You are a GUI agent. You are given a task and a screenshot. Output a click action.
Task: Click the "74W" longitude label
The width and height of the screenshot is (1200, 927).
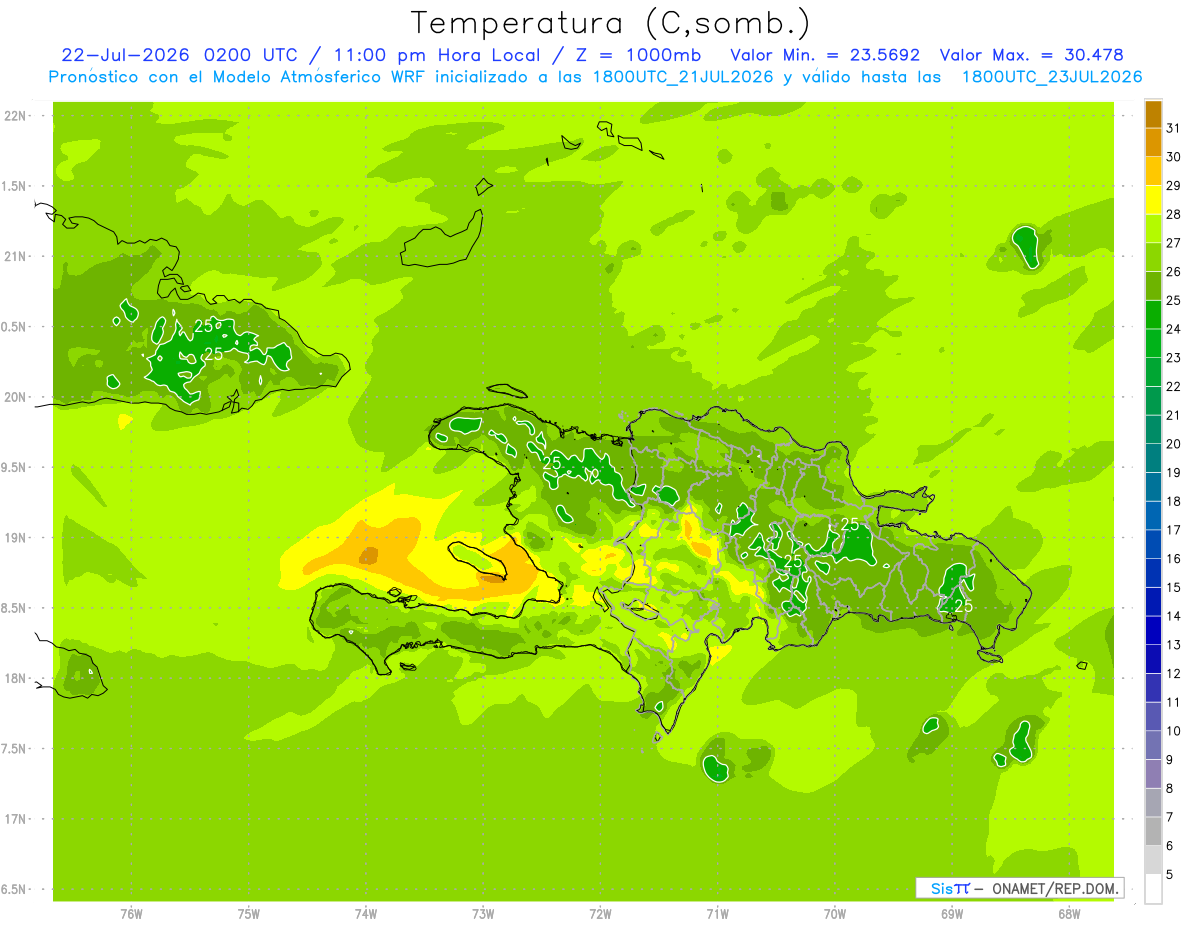click(366, 913)
